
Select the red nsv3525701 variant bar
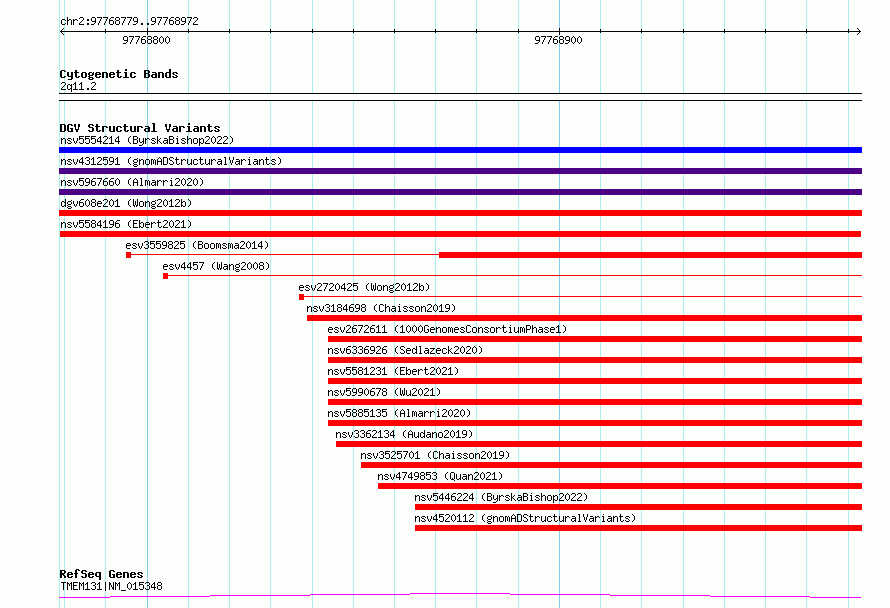[611, 465]
